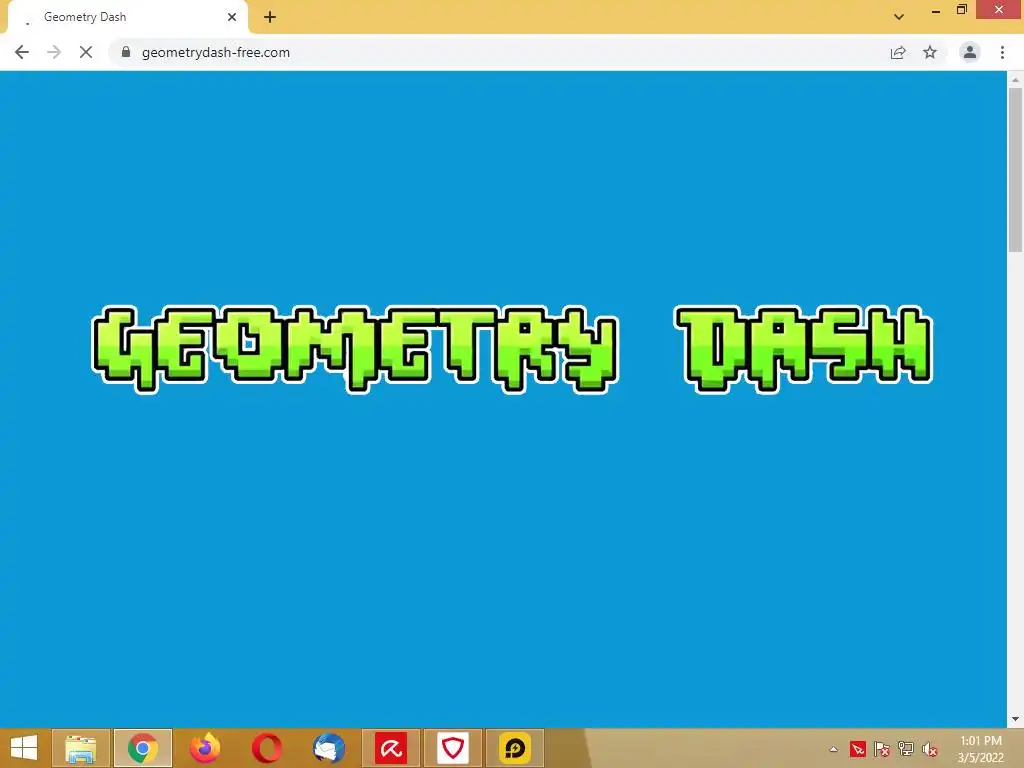
Task: Open the clock showing 1:01 PM
Action: pyautogui.click(x=981, y=749)
